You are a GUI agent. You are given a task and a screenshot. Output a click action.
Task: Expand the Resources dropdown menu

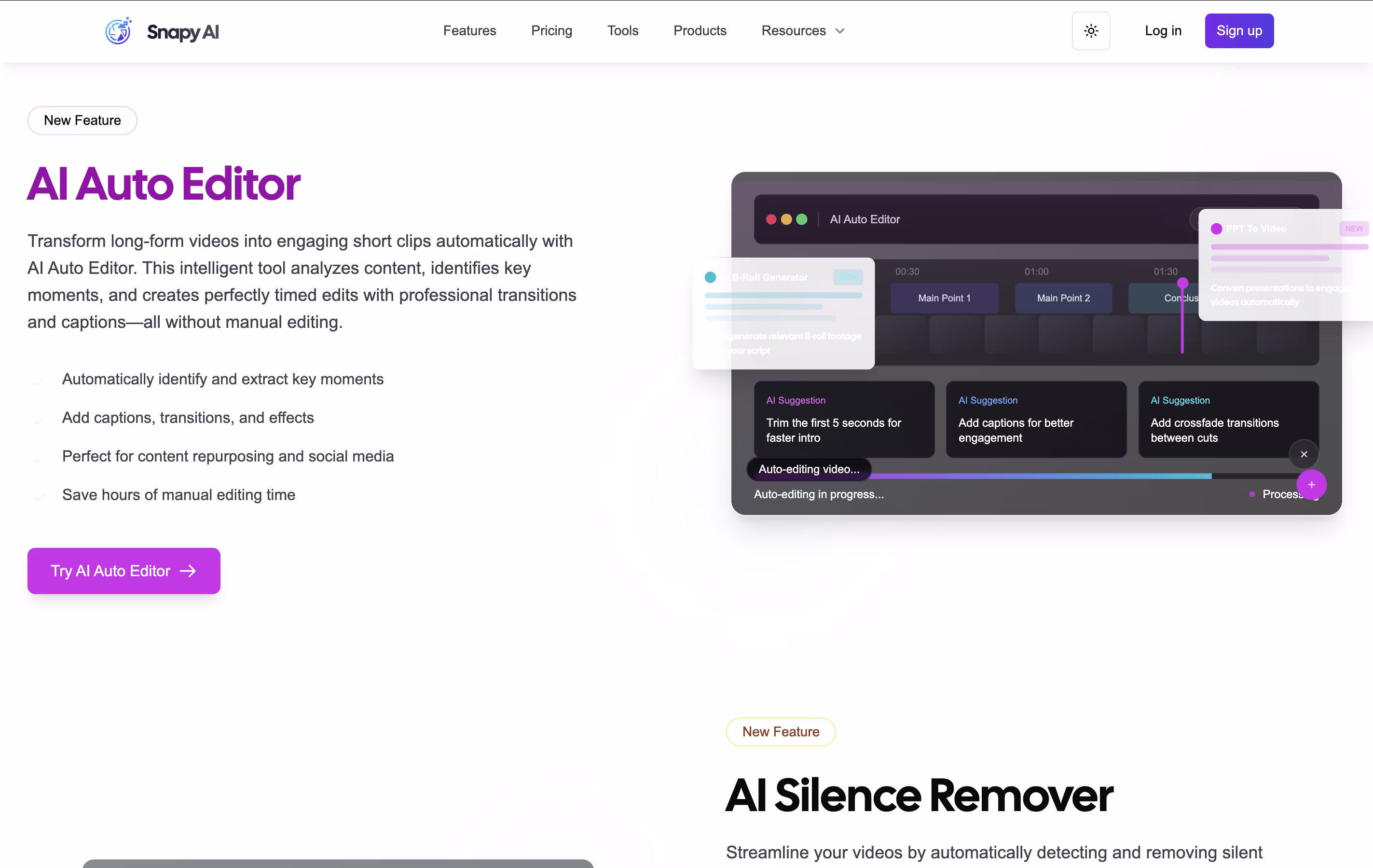pos(793,31)
